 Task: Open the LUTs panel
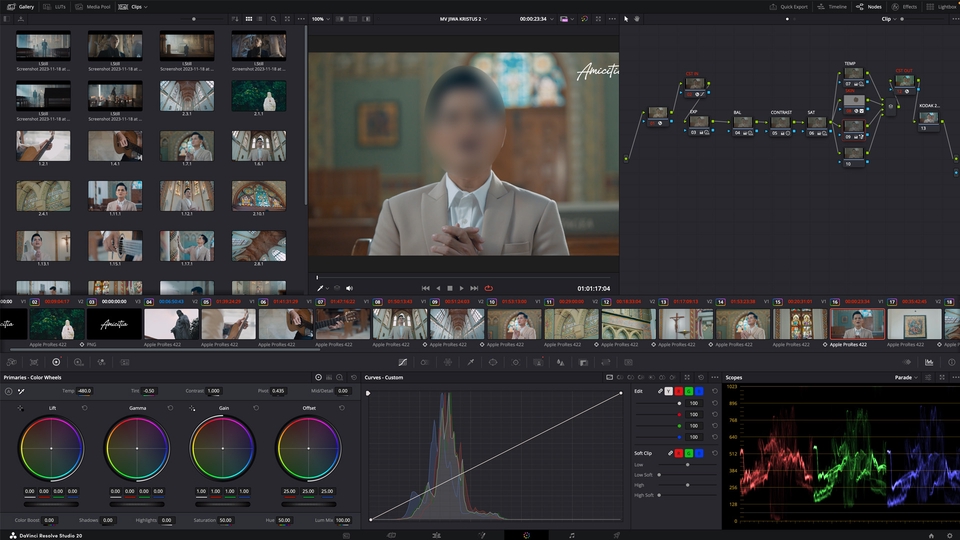(55, 7)
